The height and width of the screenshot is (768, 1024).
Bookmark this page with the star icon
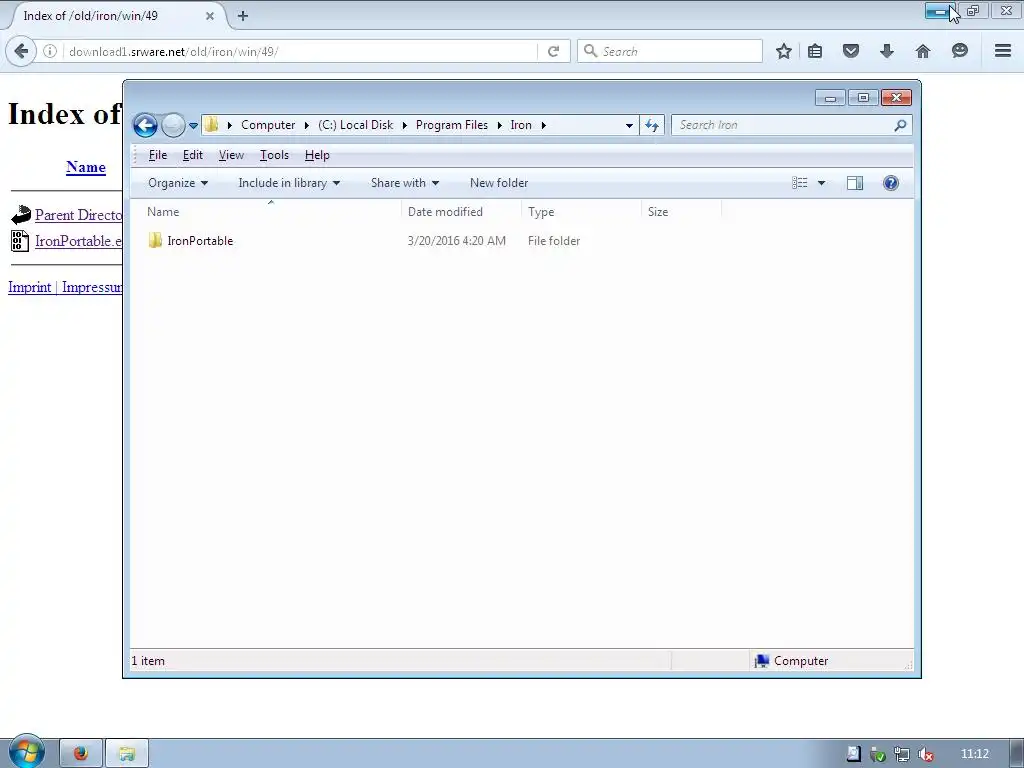click(x=784, y=51)
